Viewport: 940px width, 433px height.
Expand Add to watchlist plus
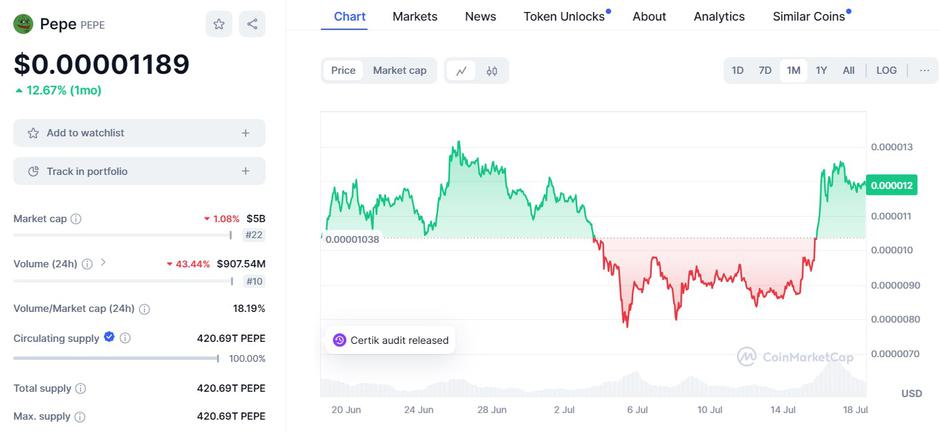[245, 133]
